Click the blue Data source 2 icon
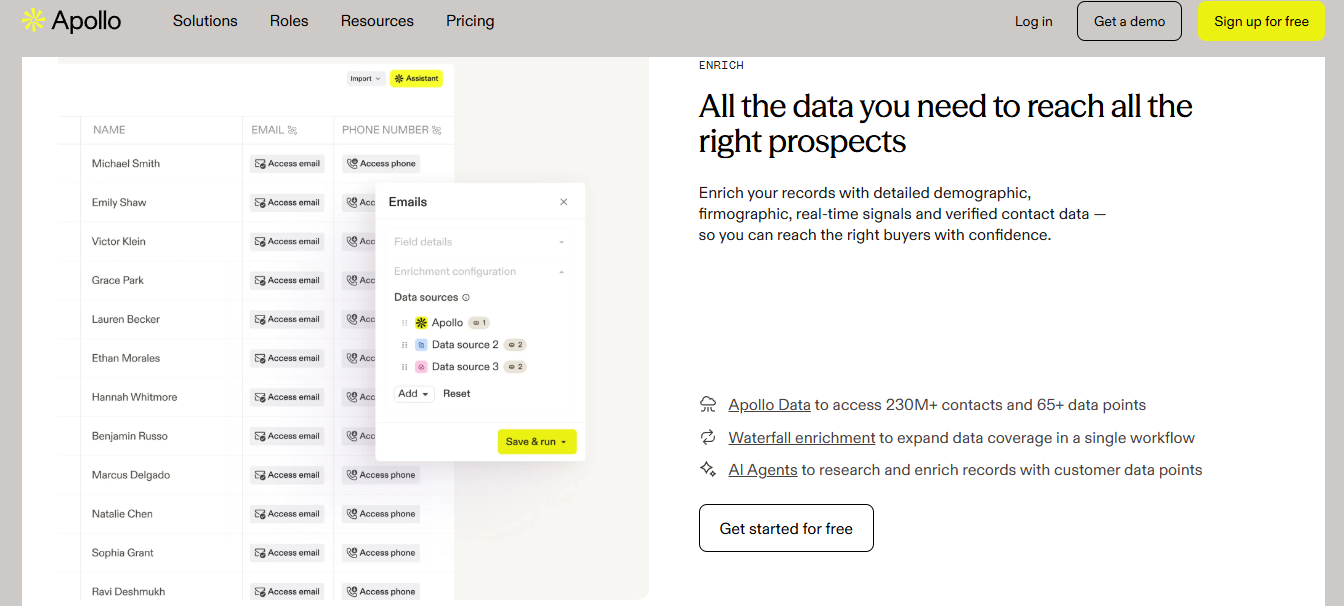1344x606 pixels. [421, 345]
